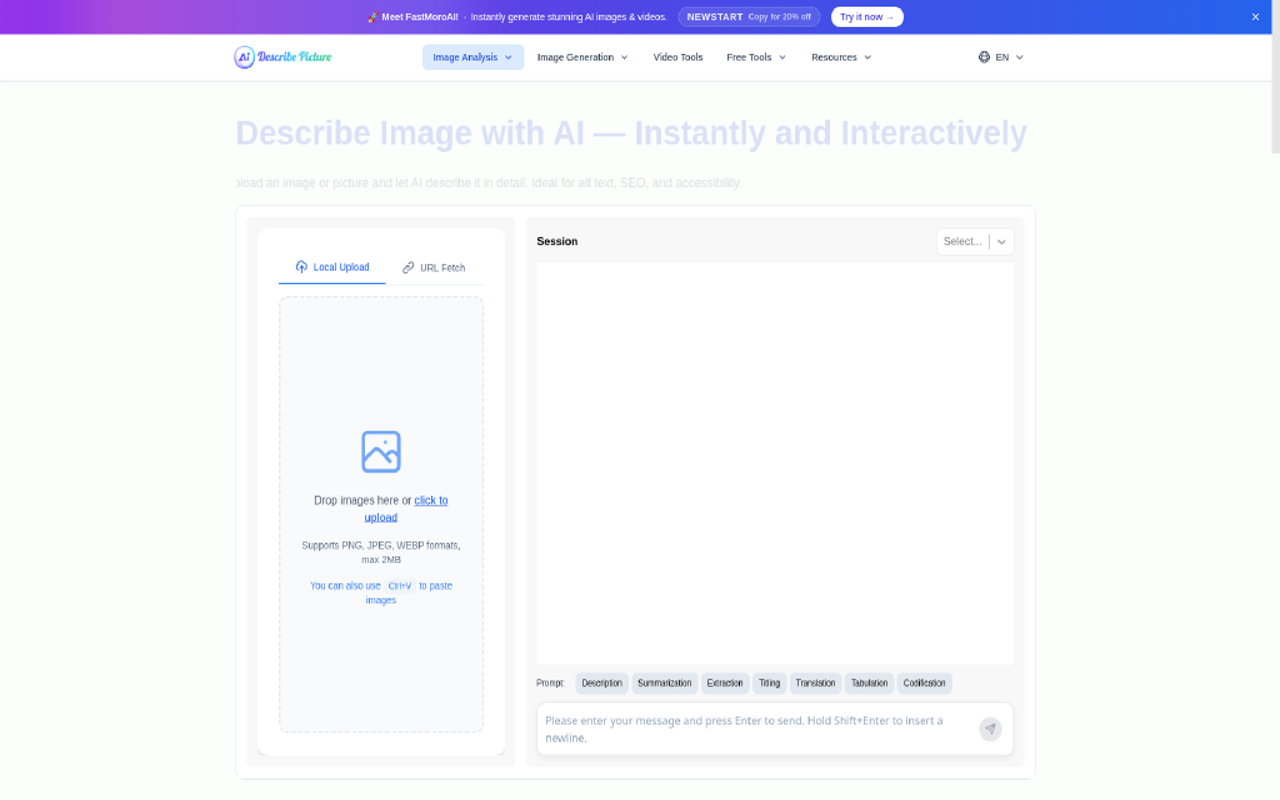This screenshot has height=800, width=1280.
Task: Expand the Image Generation menu
Action: (x=582, y=57)
